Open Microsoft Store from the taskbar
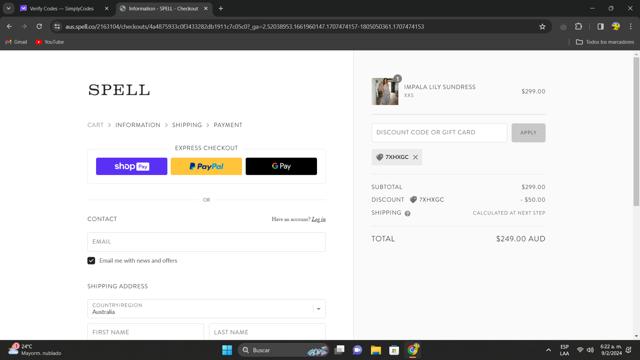Screen dimensions: 640x360 394,350
